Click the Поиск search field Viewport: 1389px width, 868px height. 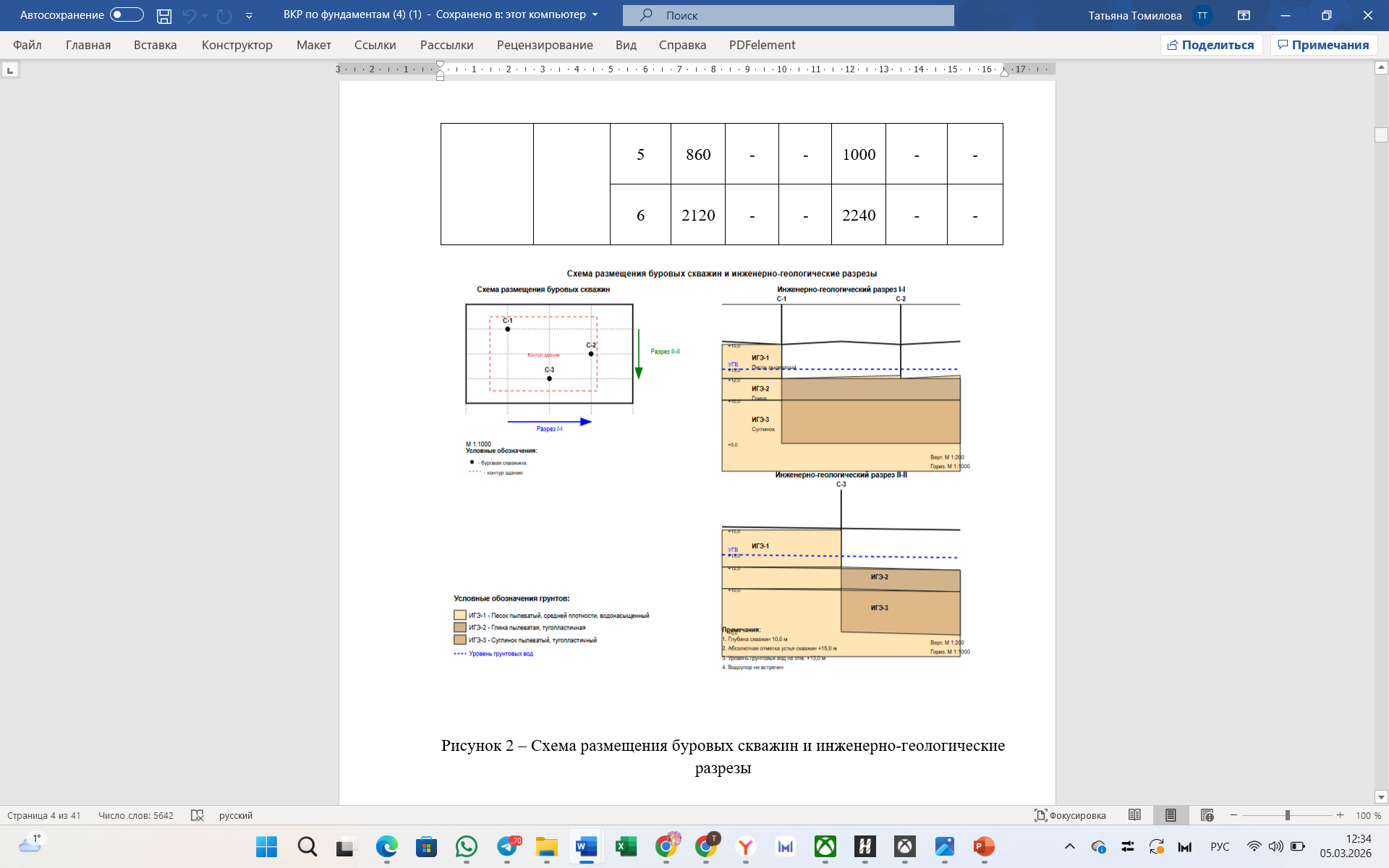tap(789, 15)
